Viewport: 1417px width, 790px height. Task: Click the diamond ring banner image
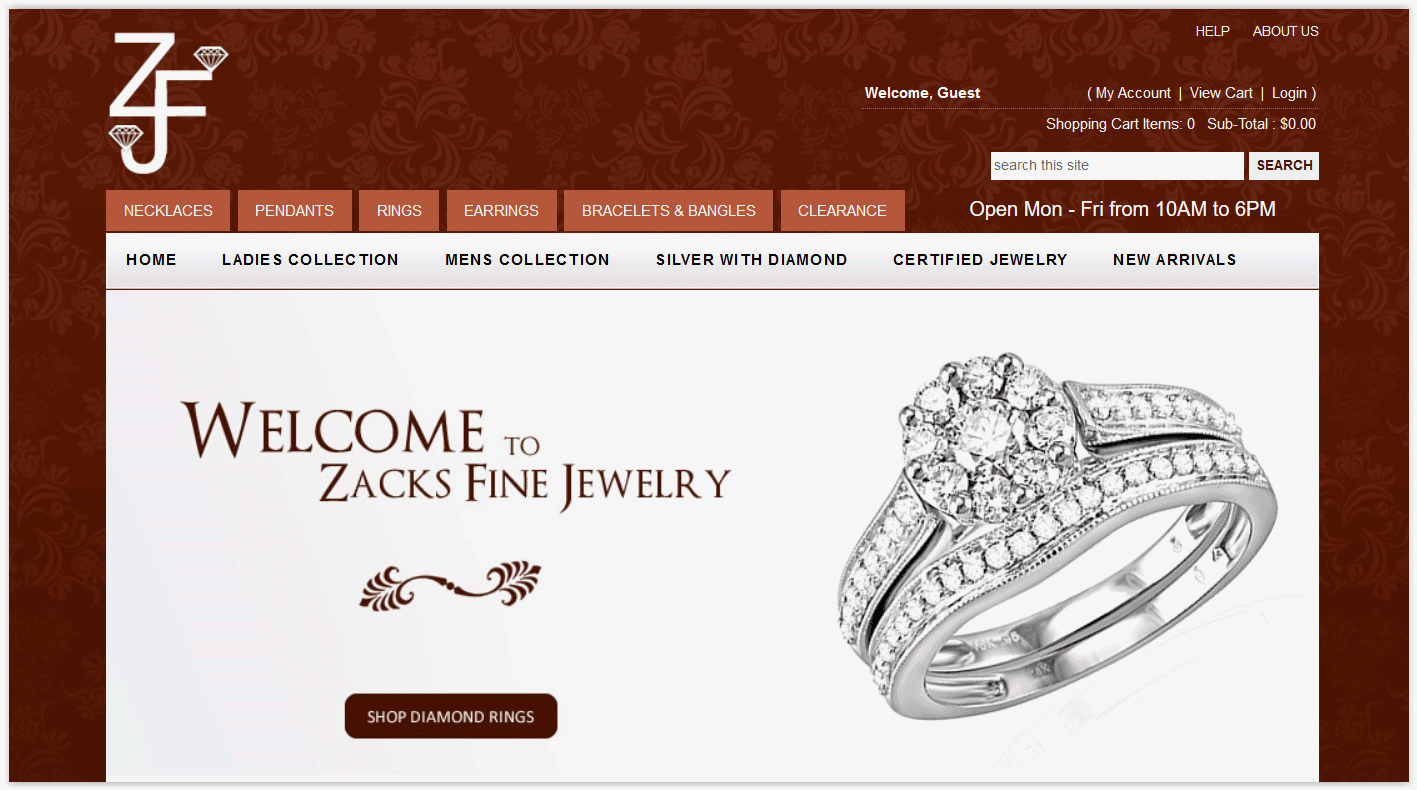pos(1057,535)
